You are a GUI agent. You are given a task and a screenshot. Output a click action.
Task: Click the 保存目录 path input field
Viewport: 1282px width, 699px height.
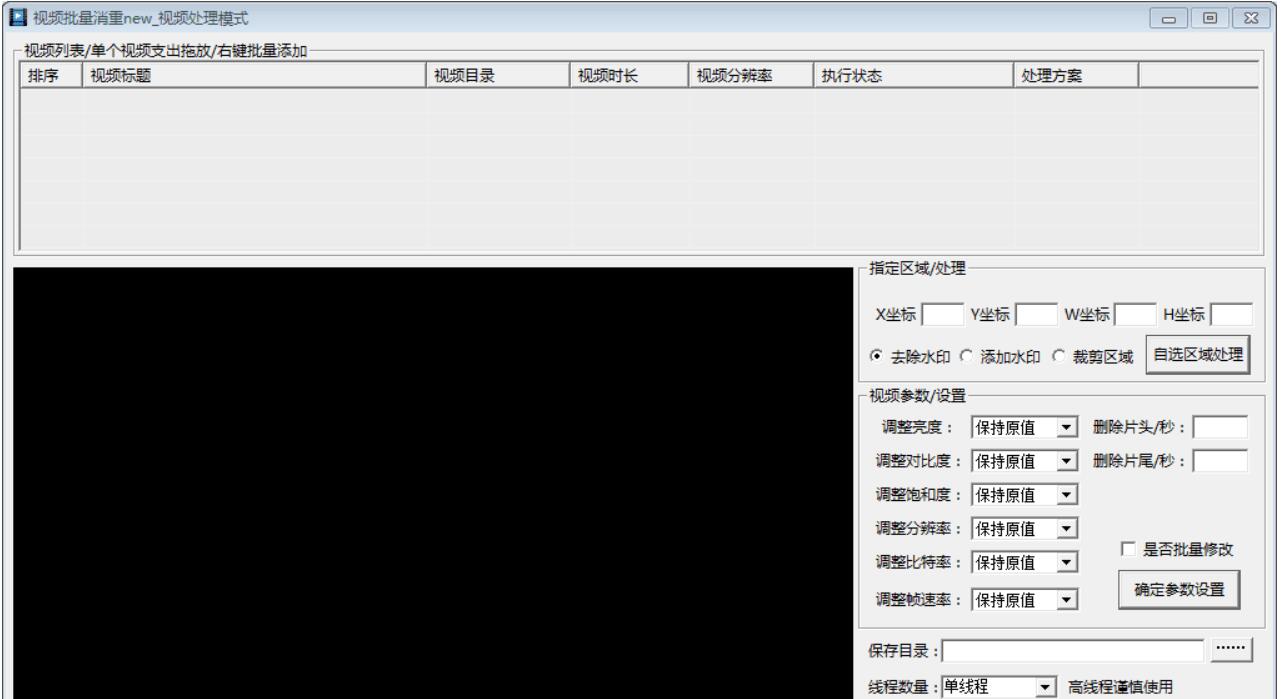(x=1073, y=651)
